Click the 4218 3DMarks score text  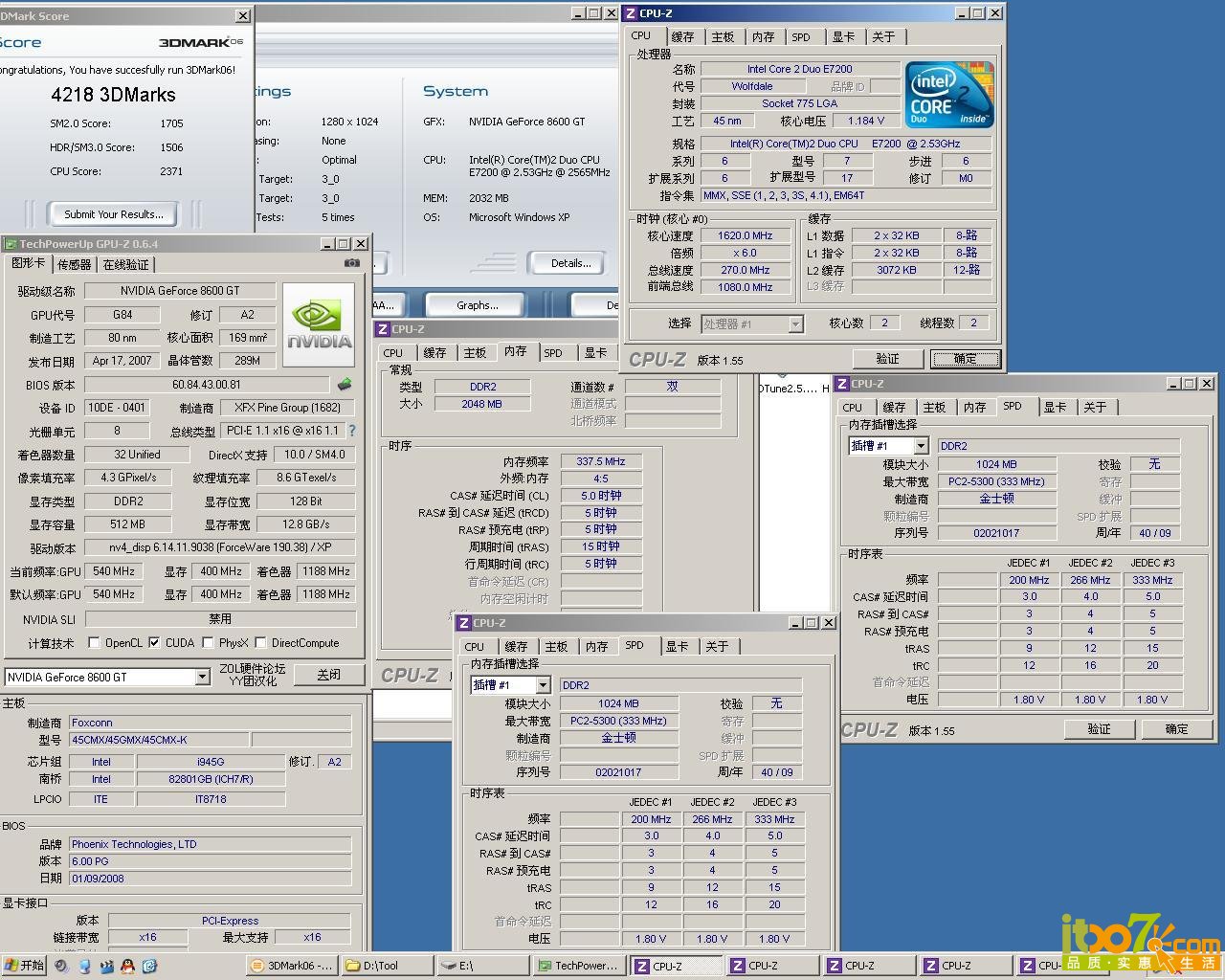113,95
